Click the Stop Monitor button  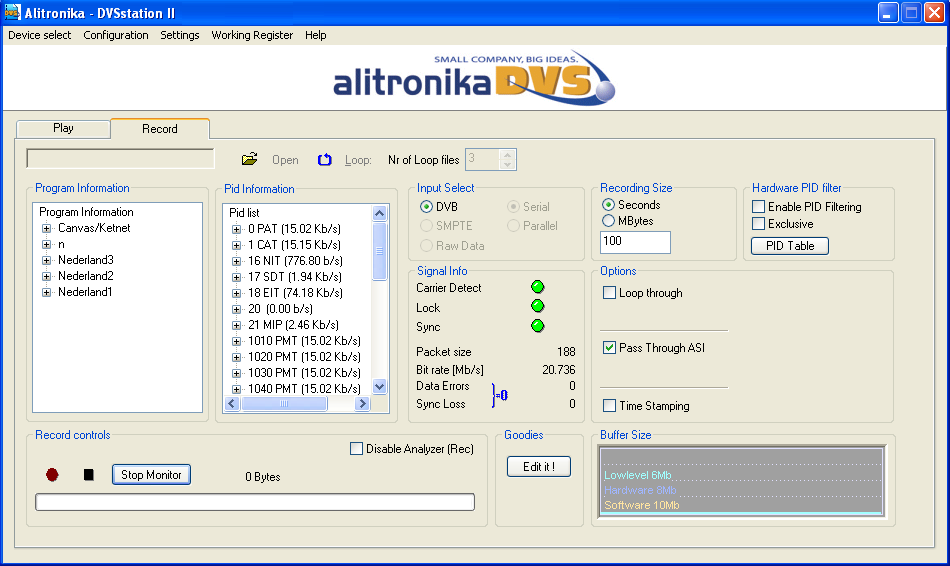click(151, 474)
